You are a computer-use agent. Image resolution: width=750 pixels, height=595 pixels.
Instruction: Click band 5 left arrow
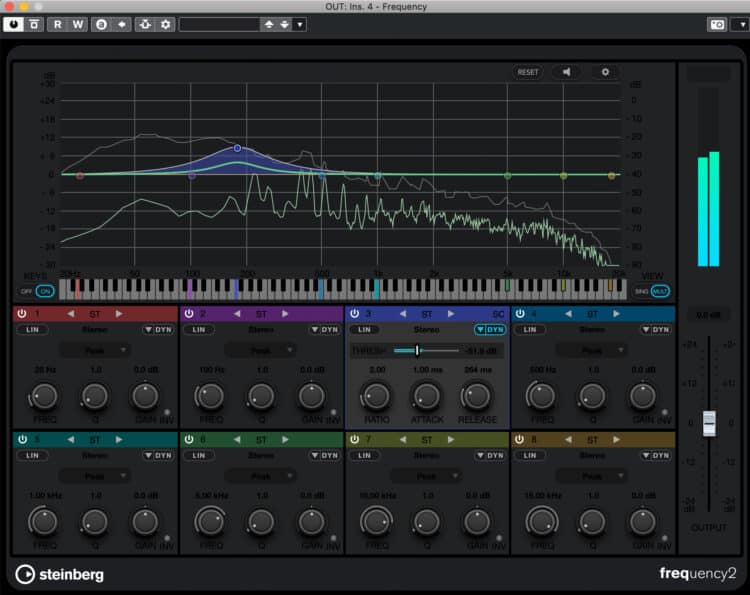(71, 440)
